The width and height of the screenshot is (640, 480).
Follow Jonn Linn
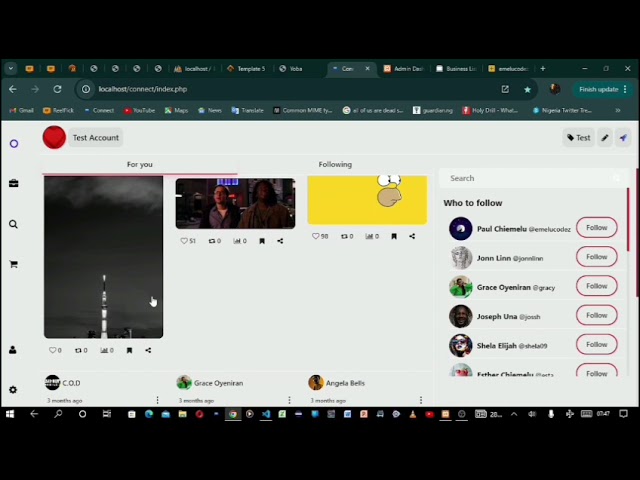coord(597,257)
